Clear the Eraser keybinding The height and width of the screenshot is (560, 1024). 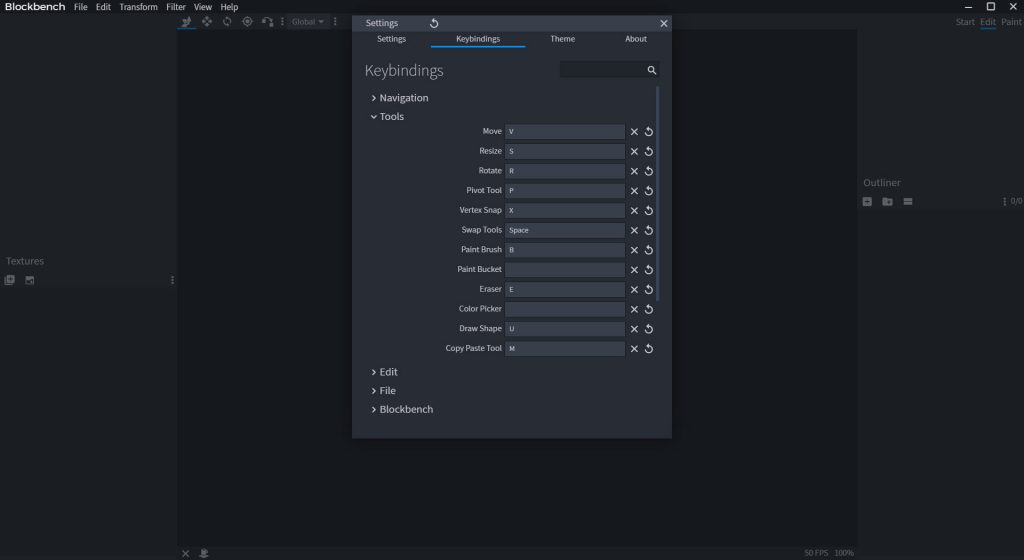tap(634, 290)
